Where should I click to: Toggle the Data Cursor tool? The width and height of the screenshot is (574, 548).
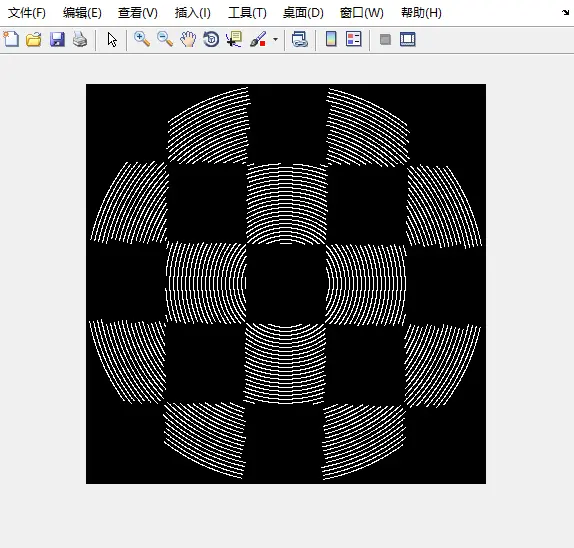(234, 39)
